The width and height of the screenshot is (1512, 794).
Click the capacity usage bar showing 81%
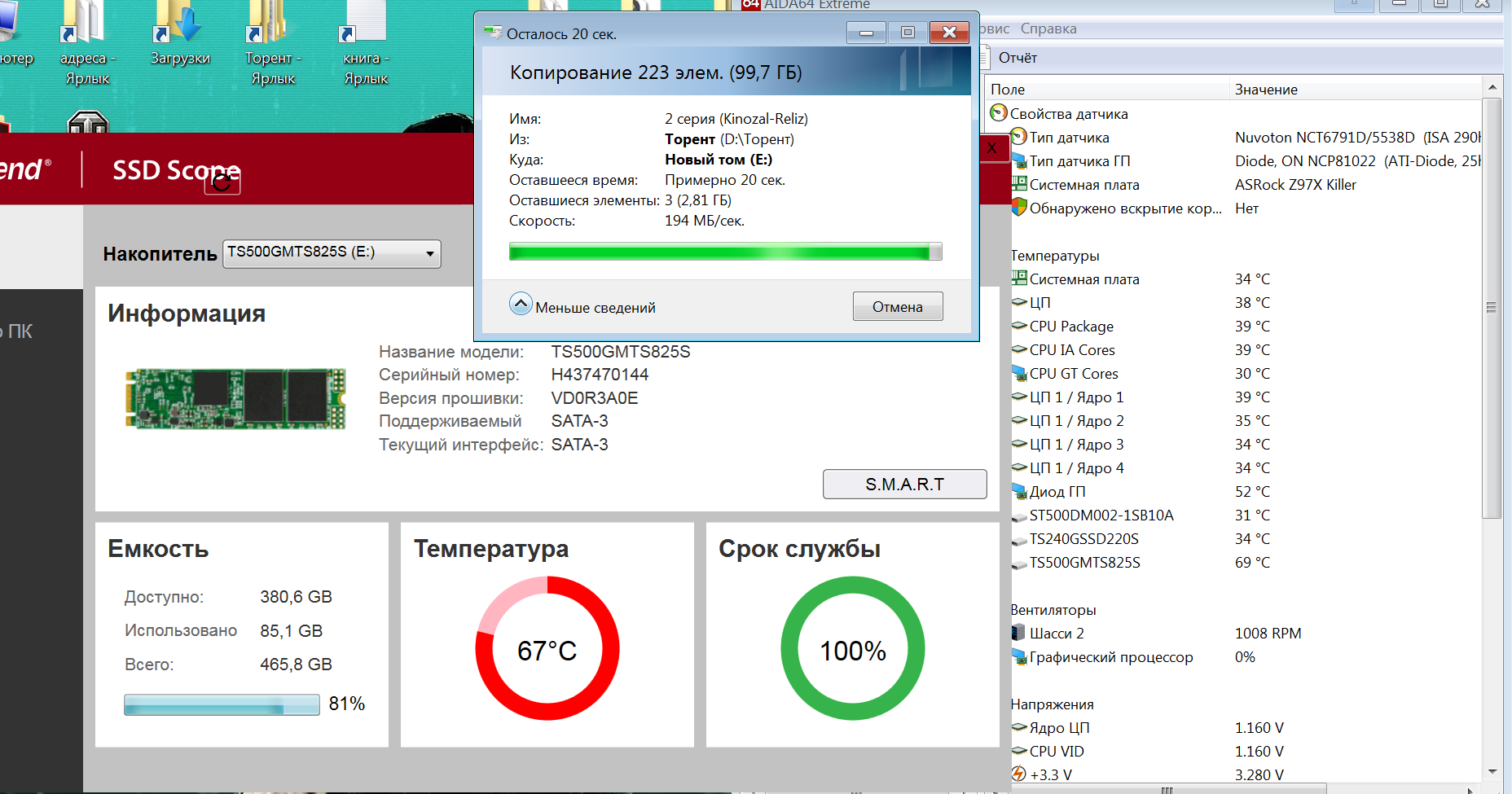click(x=222, y=704)
